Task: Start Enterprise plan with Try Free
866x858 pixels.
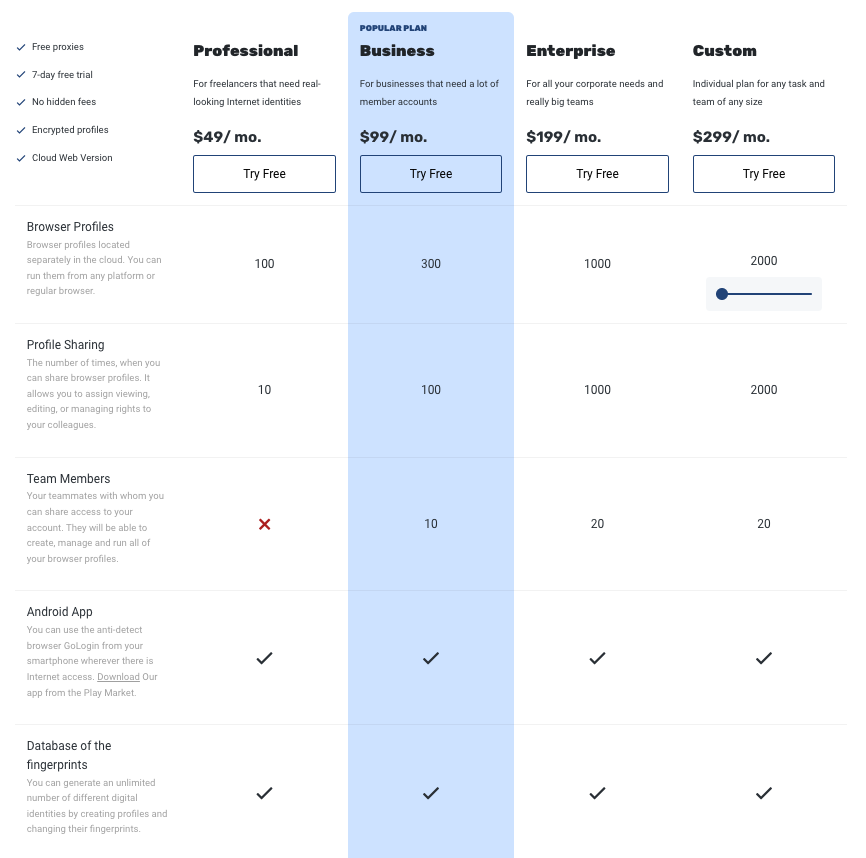Action: (x=597, y=174)
